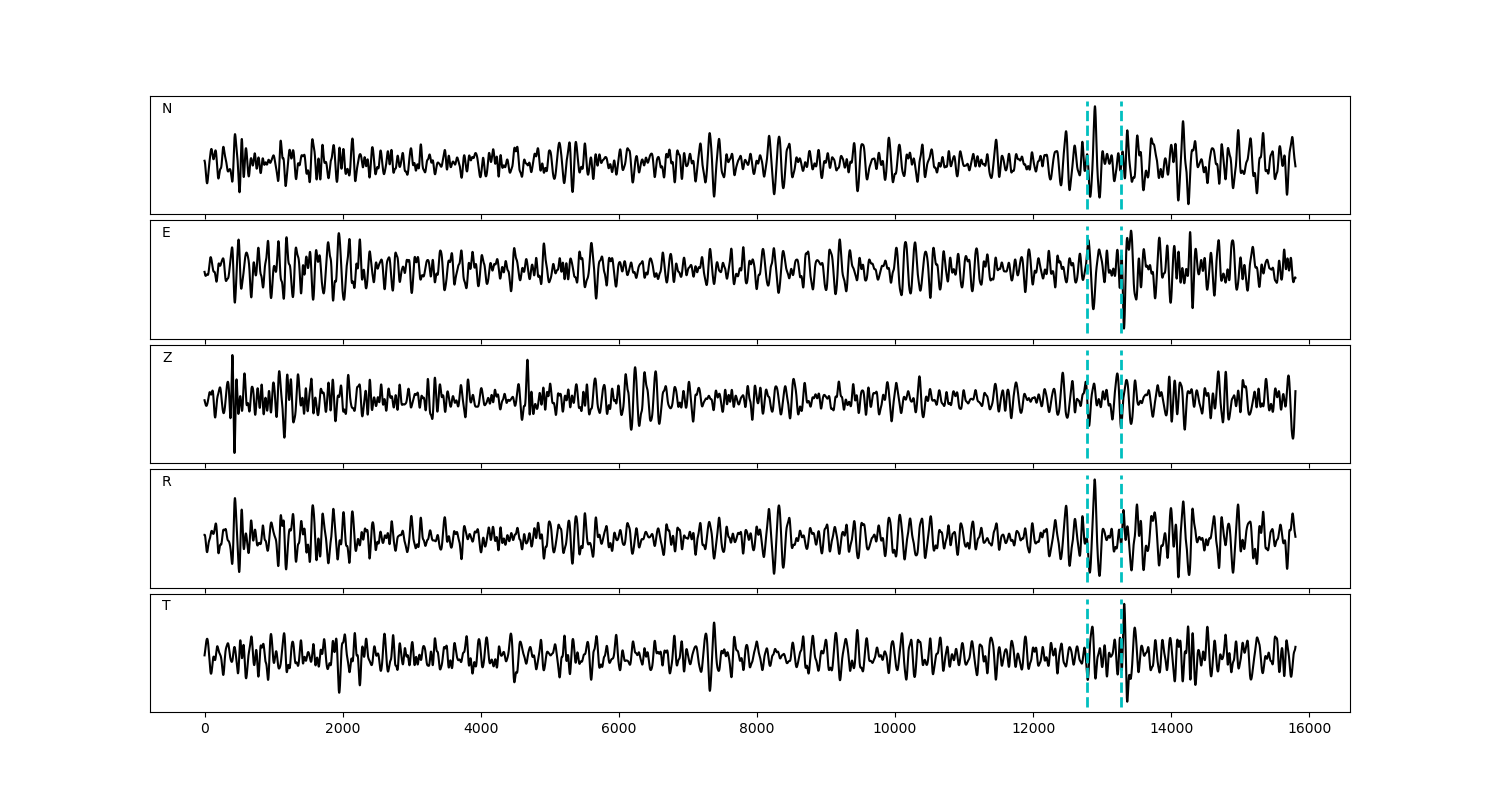Pick the 6000 x-axis tick label
Image resolution: width=1500 pixels, height=800 pixels.
619,729
